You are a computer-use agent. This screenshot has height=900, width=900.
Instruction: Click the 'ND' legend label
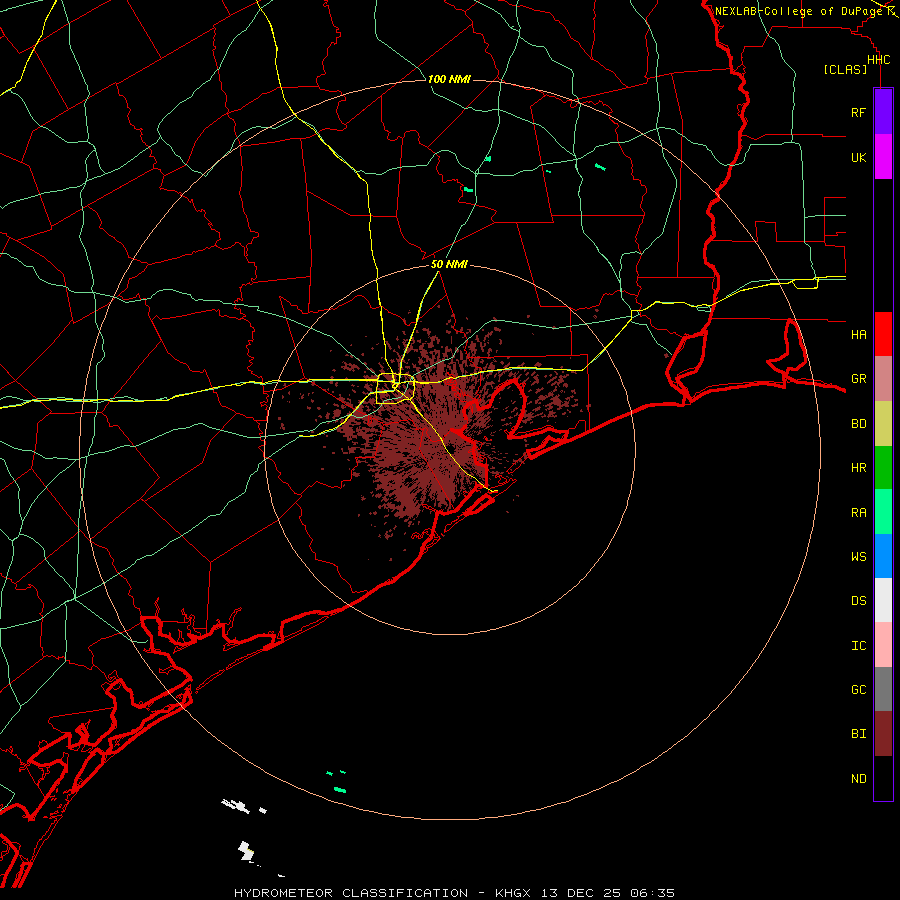click(x=858, y=779)
